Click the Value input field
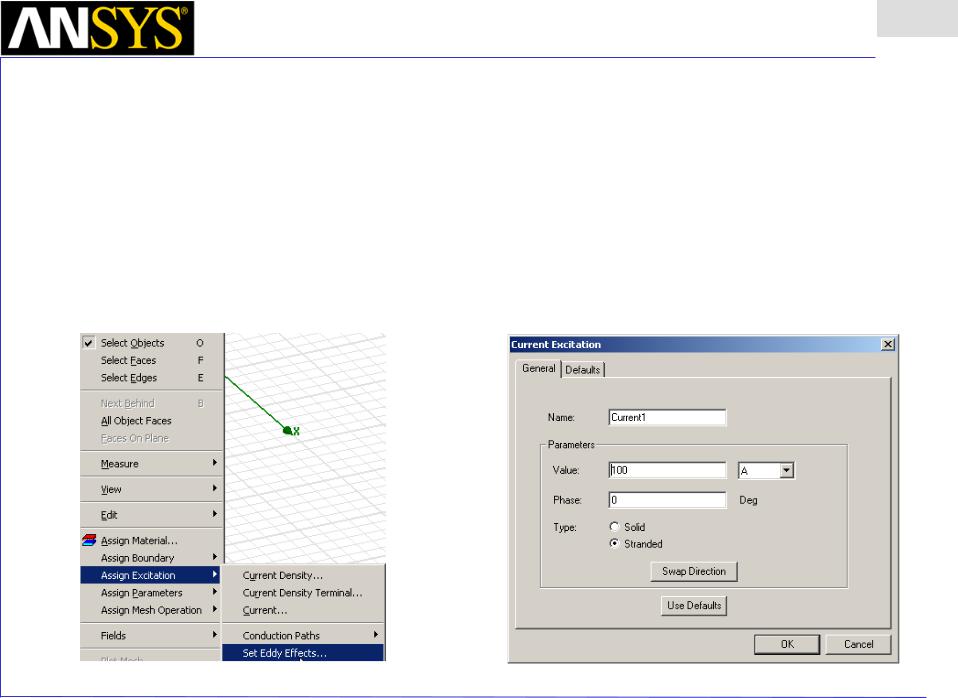Viewport: 958px width, 698px height. tap(667, 470)
